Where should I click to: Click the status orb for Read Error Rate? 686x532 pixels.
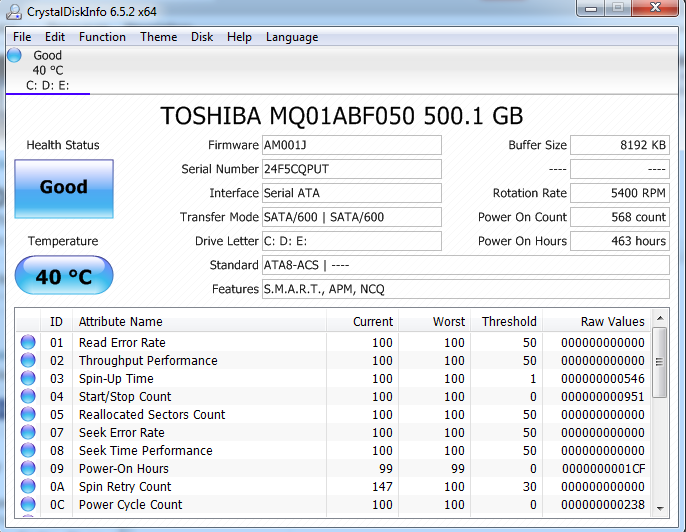[28, 343]
